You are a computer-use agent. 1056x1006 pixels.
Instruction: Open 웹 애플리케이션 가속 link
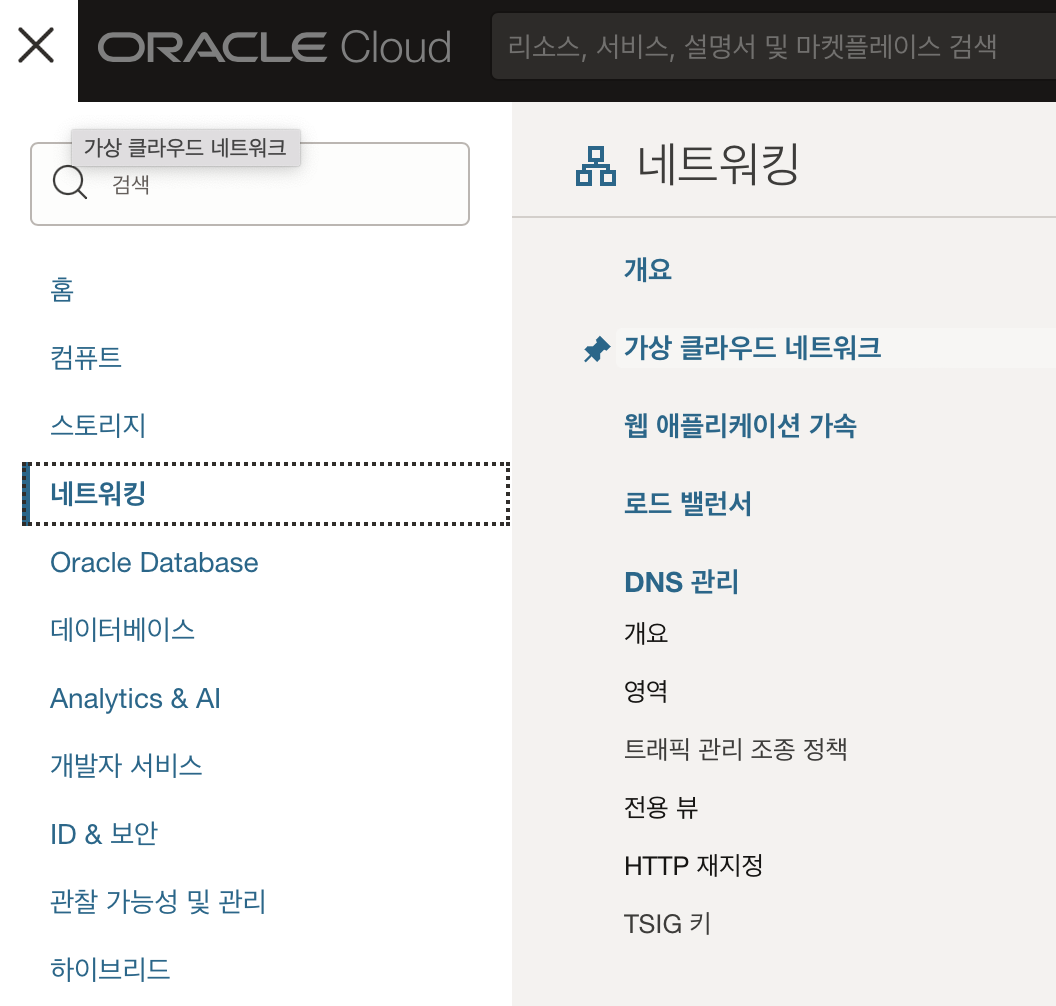pyautogui.click(x=740, y=426)
